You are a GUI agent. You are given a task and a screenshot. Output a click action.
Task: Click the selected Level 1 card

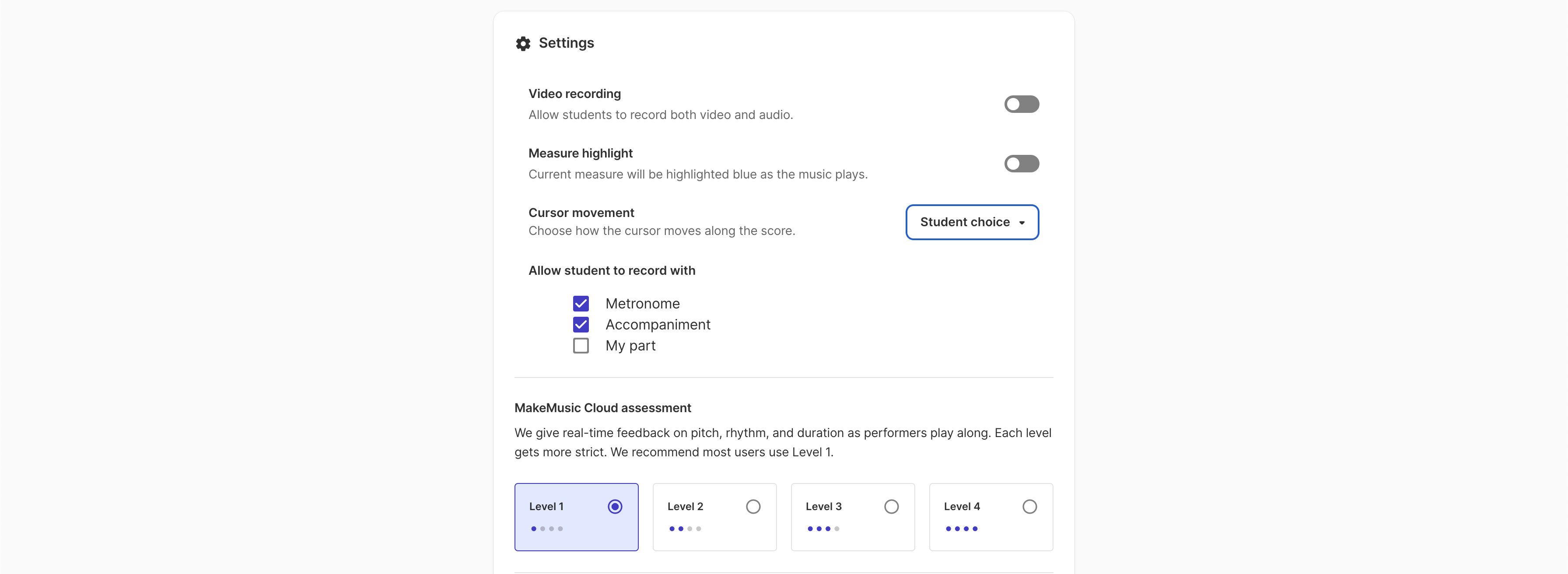[x=576, y=516]
